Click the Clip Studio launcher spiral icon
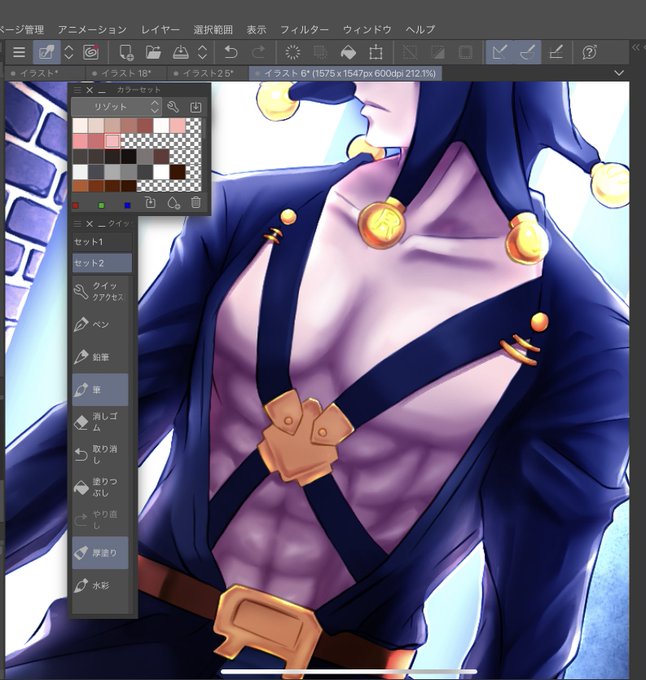Viewport: 646px width, 680px height. [91, 52]
